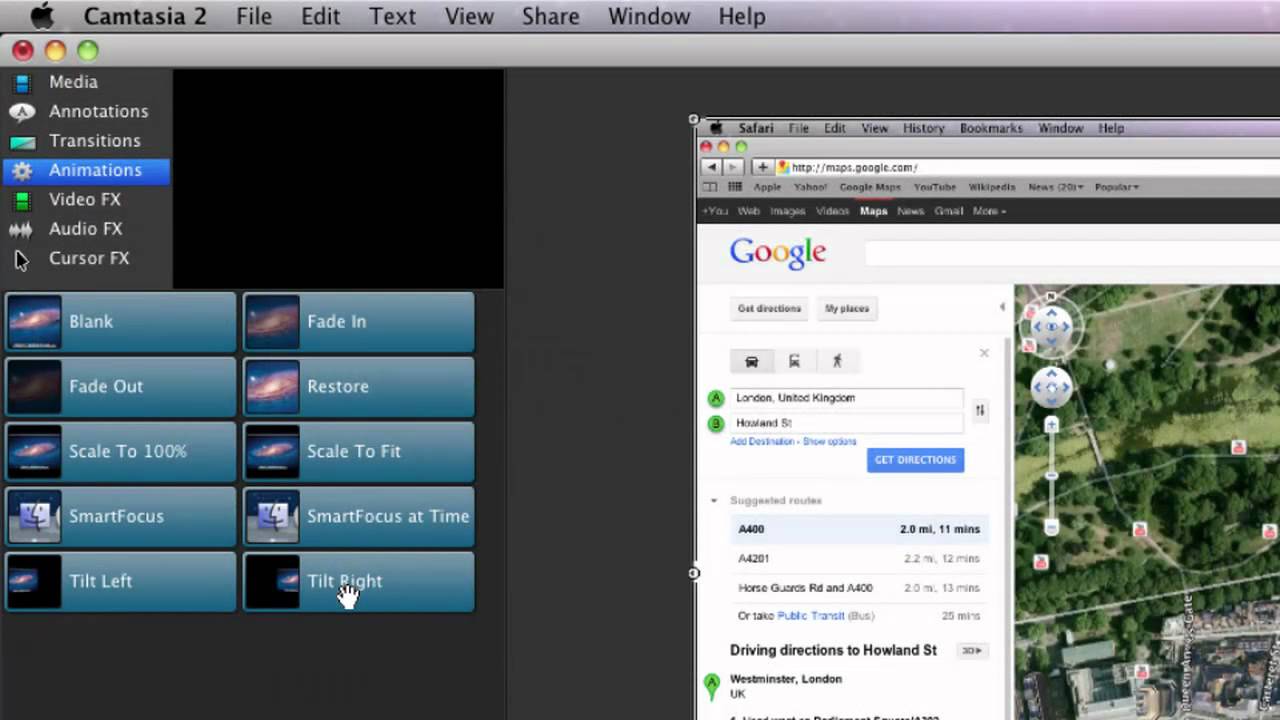Click the map zoom slider handle
The image size is (1280, 720).
click(1051, 476)
